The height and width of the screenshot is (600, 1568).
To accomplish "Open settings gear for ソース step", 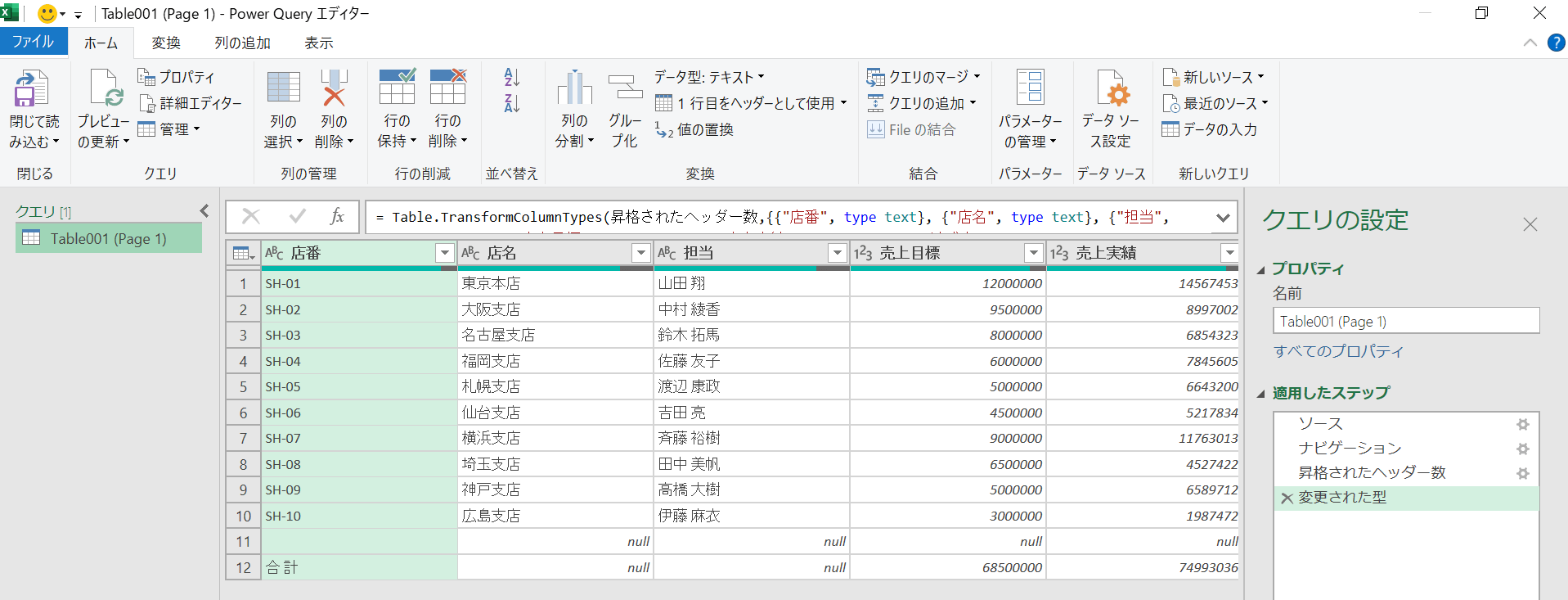I will [1522, 424].
